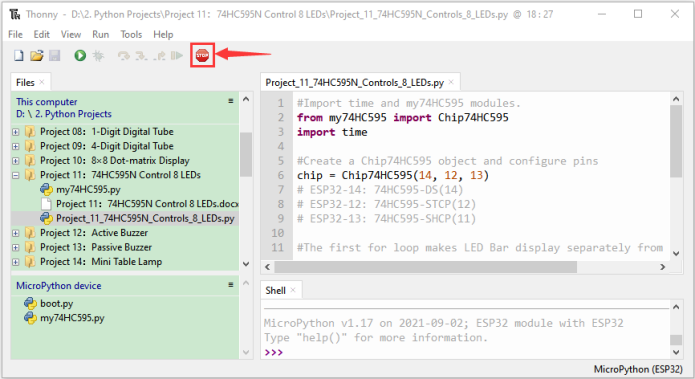Click the Resume debug icon
Viewport: 695px width, 379px height.
click(x=177, y=55)
